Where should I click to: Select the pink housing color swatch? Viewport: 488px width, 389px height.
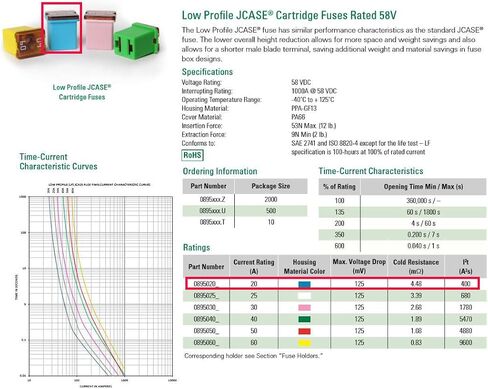(304, 307)
